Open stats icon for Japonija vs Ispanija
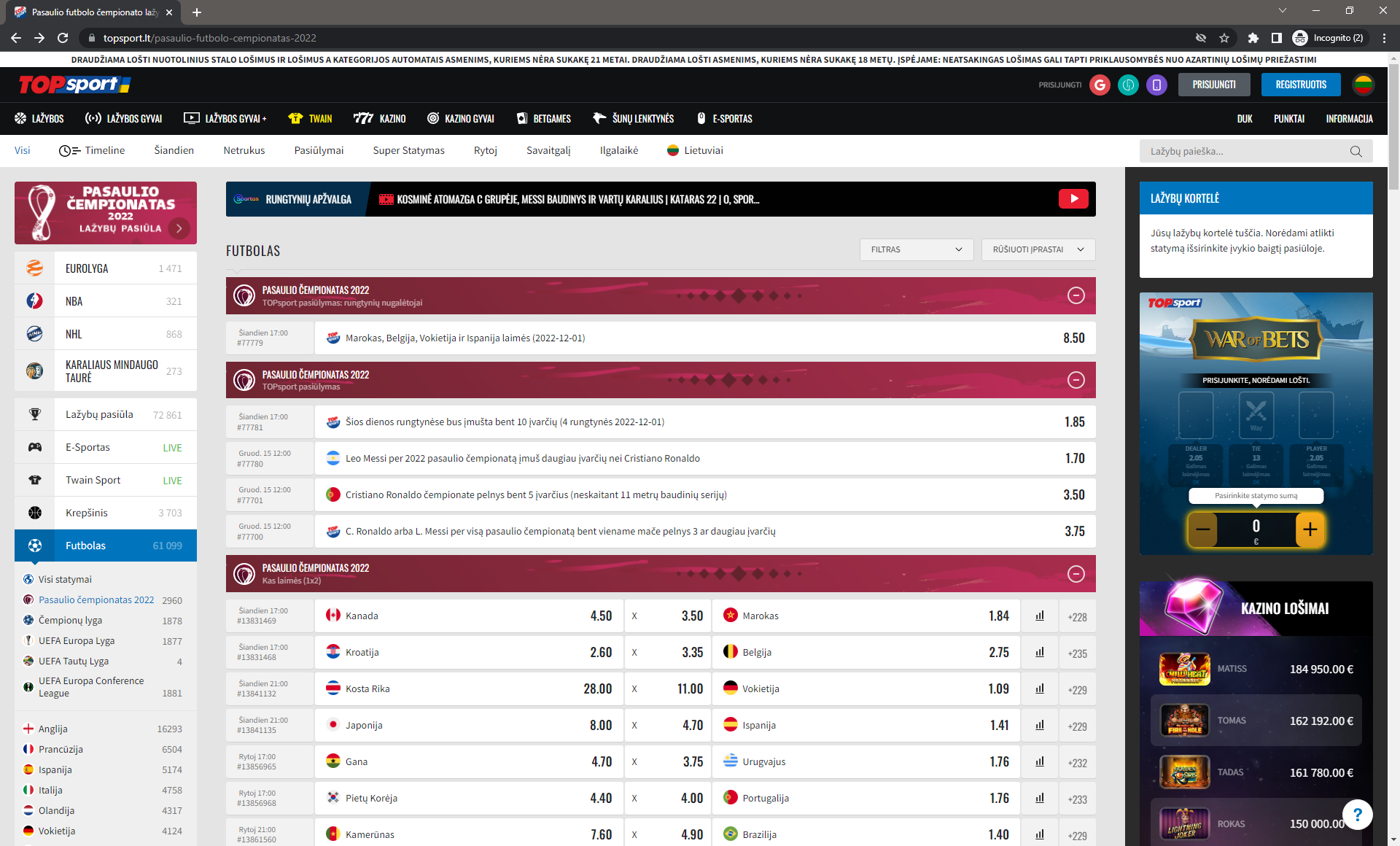The width and height of the screenshot is (1400, 846). (x=1040, y=726)
